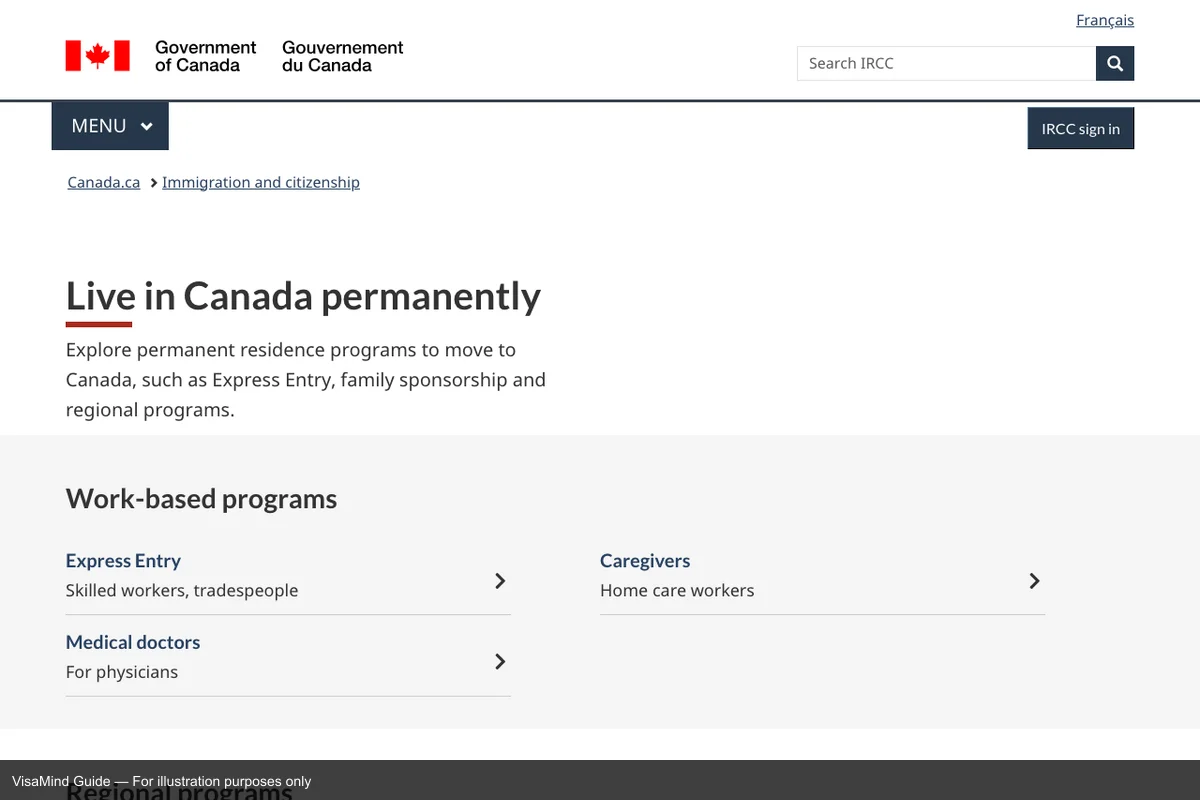Viewport: 1200px width, 800px height.
Task: Type in the Search IRCC field
Action: pos(945,63)
